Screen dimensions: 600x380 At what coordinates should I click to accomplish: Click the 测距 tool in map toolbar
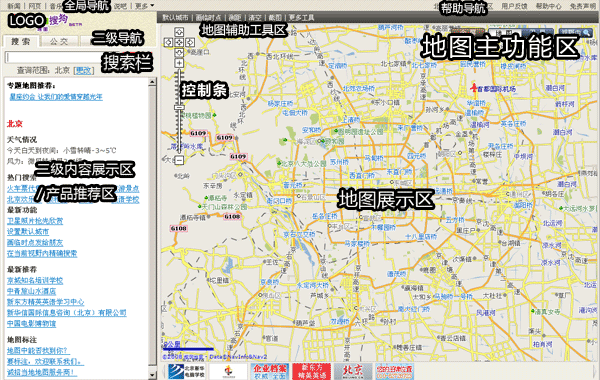pos(235,18)
